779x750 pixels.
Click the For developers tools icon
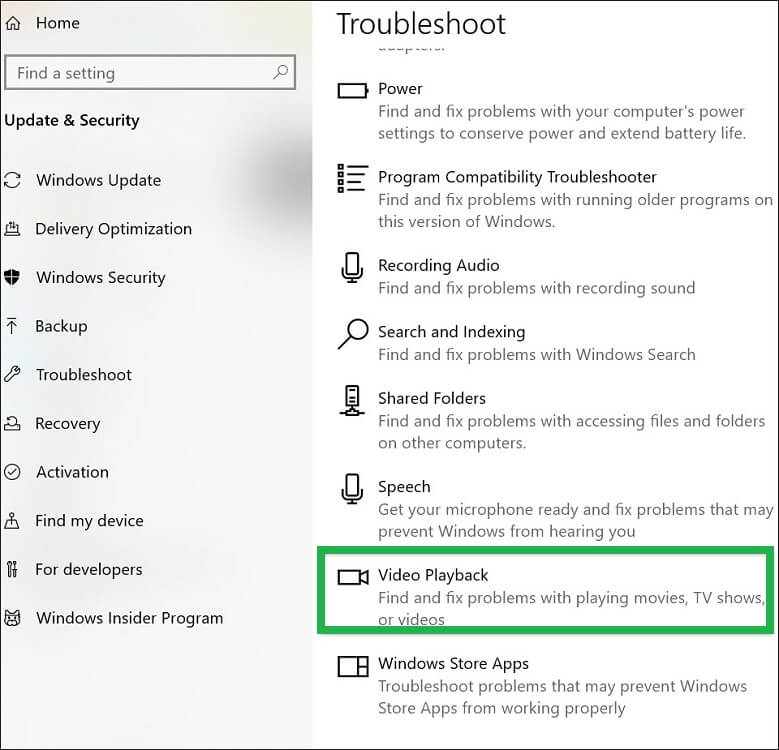(12, 569)
